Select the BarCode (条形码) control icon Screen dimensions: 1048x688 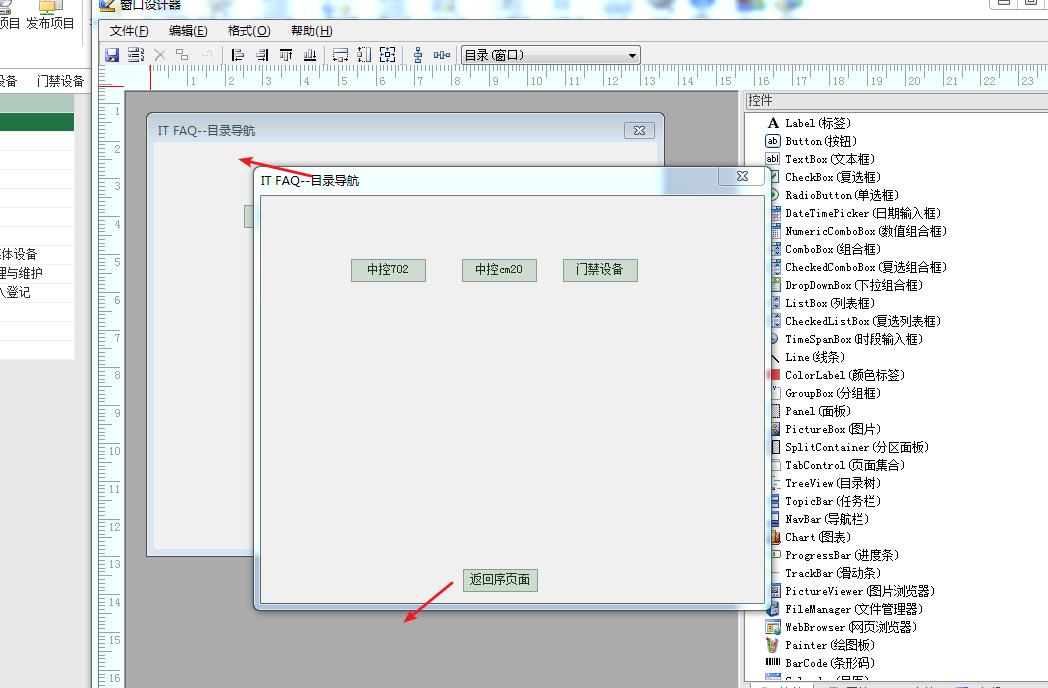click(x=773, y=663)
